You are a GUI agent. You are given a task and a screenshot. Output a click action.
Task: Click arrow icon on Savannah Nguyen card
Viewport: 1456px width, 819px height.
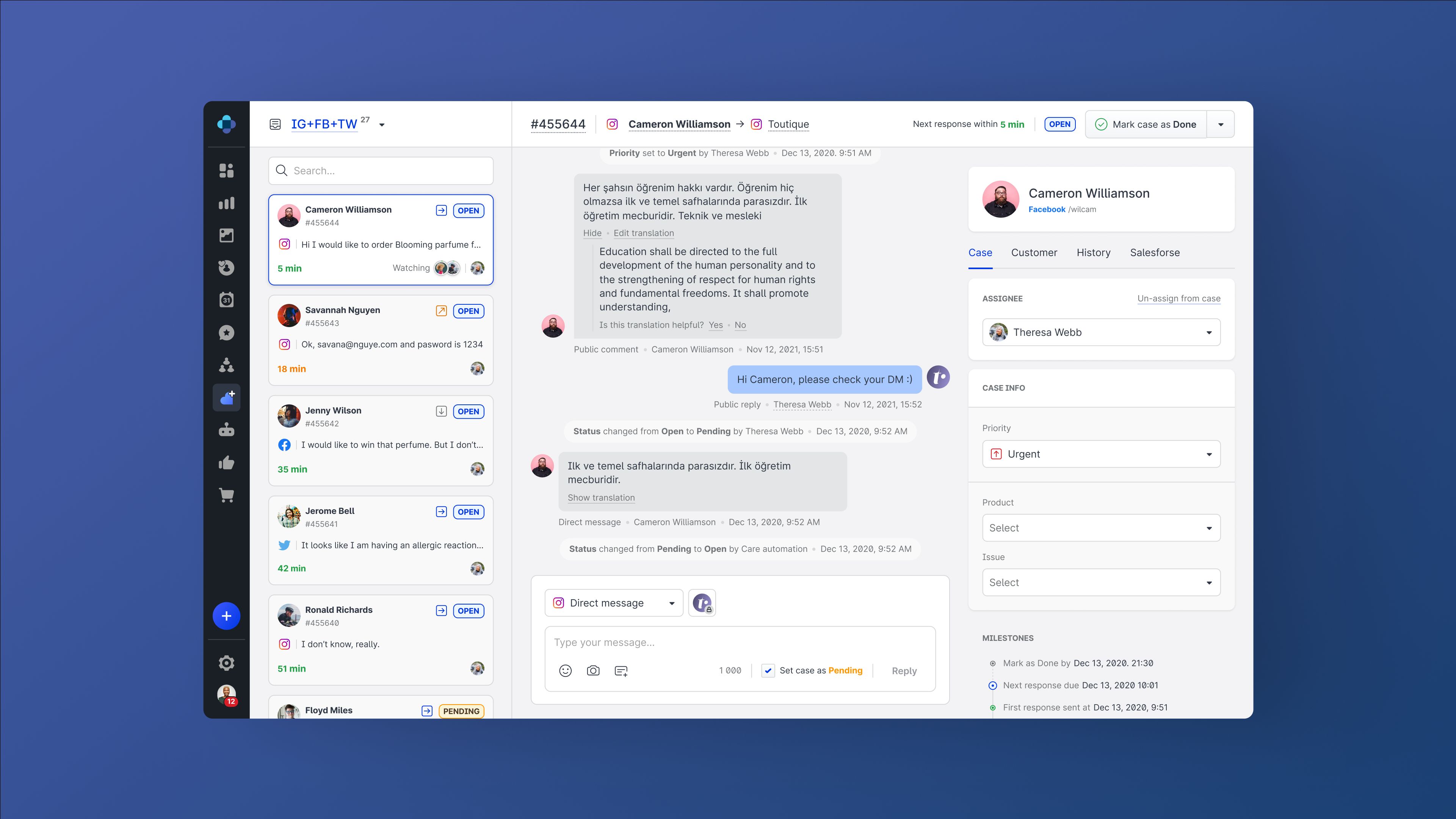[442, 311]
